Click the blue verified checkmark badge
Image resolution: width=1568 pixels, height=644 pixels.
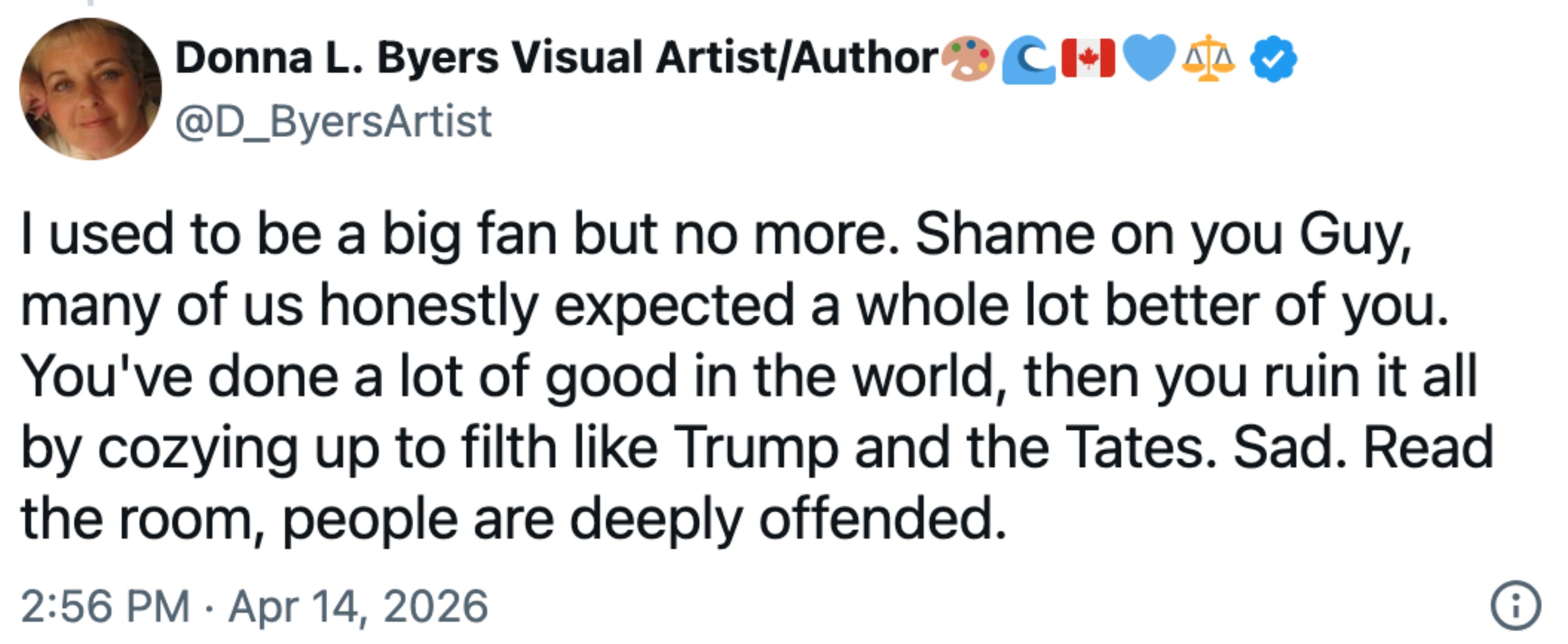(1273, 59)
